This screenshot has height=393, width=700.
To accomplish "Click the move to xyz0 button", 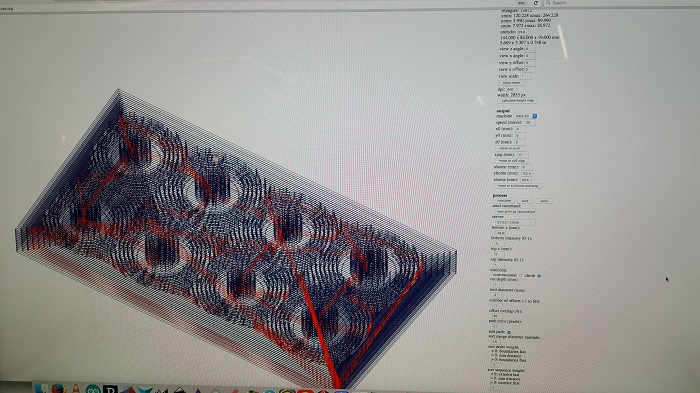I will pyautogui.click(x=510, y=148).
